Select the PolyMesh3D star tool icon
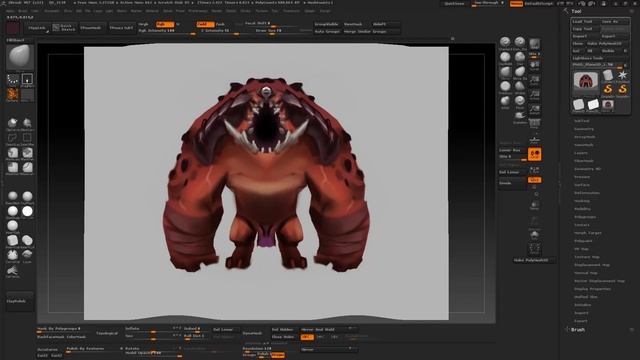 tap(622, 76)
